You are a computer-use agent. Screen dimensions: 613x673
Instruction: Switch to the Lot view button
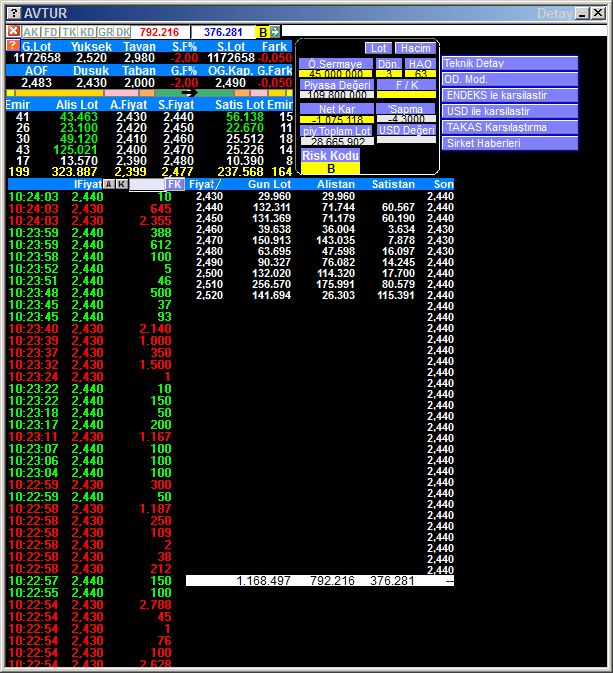click(x=378, y=48)
